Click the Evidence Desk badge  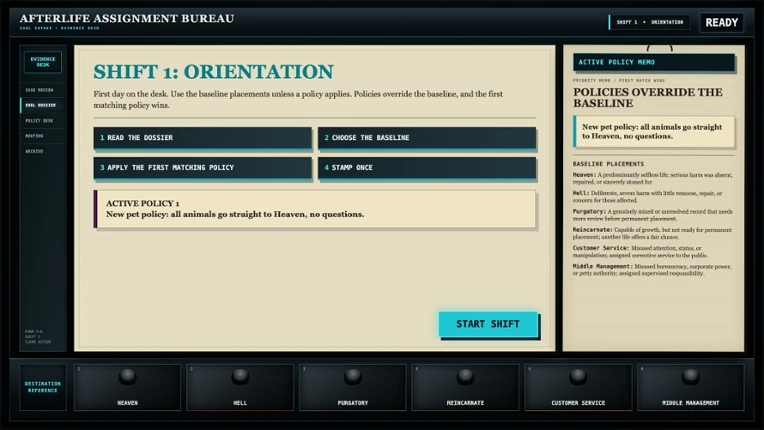click(43, 62)
